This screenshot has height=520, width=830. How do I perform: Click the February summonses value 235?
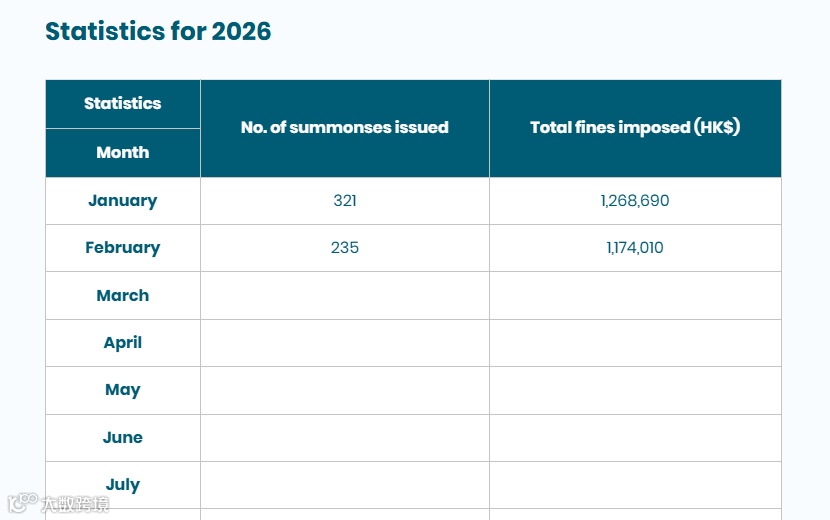tap(345, 248)
